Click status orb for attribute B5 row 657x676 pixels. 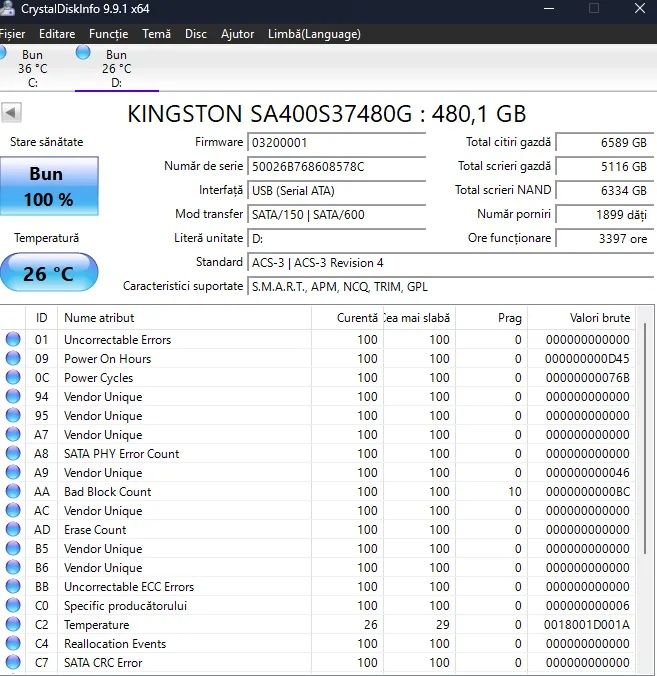coord(13,548)
